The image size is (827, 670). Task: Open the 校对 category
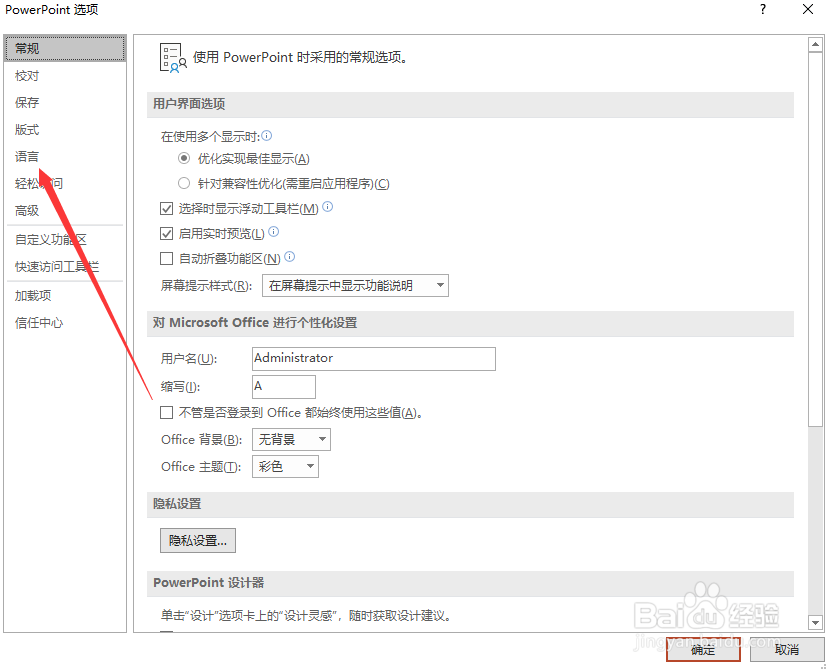(x=65, y=76)
